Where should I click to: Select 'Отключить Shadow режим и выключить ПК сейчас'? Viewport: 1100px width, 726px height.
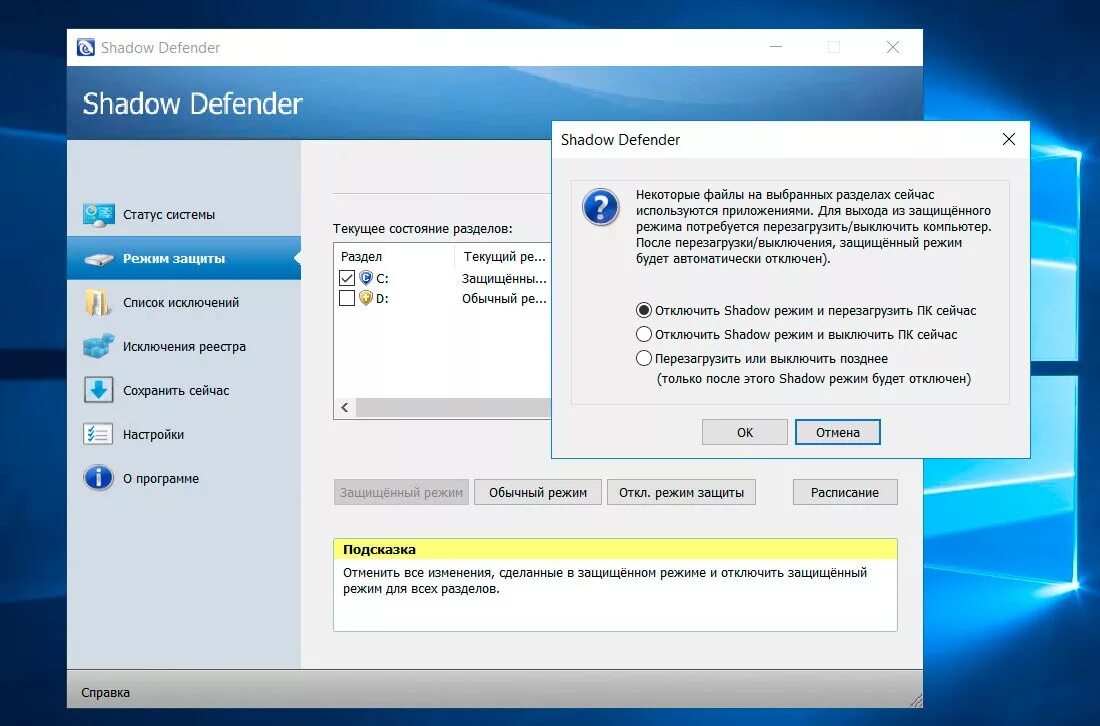click(x=645, y=334)
